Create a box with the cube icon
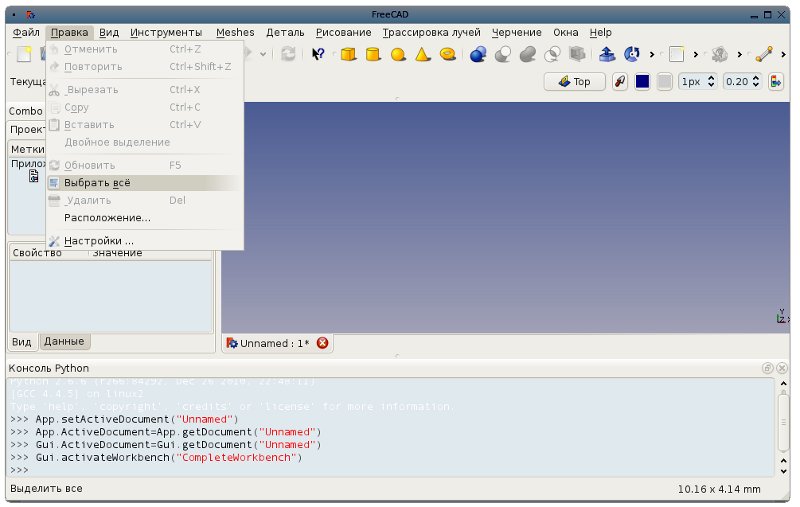Screen dimensions: 800x507 348,54
